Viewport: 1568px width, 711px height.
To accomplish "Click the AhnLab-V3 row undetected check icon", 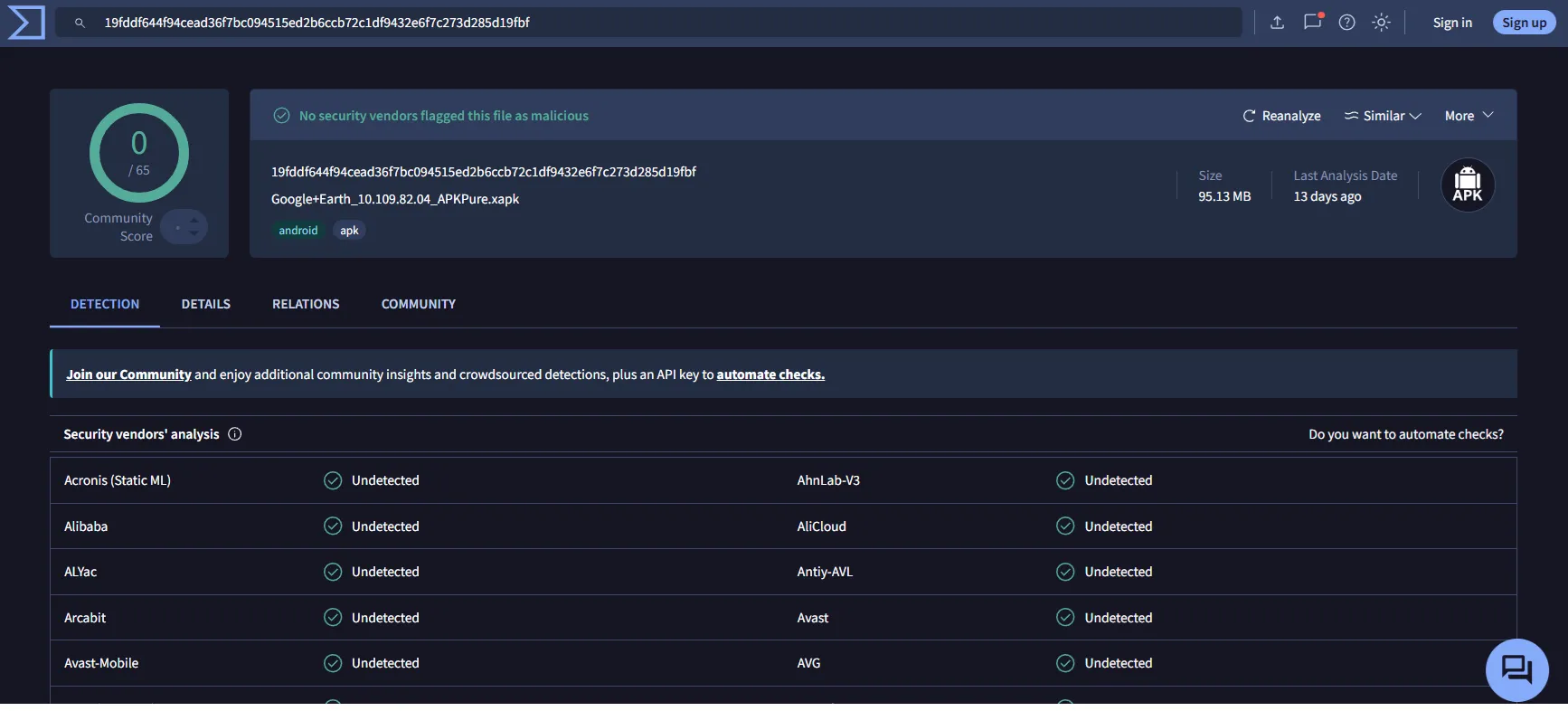I will (x=1065, y=480).
